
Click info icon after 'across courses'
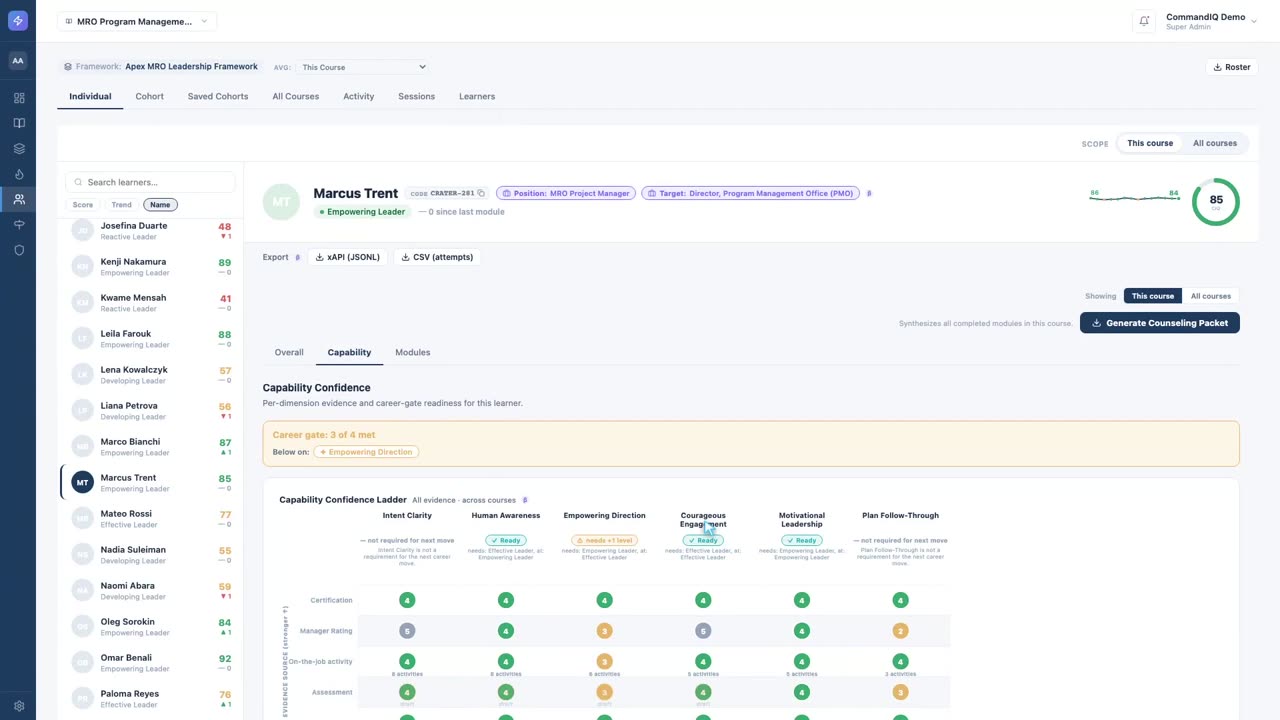(x=525, y=500)
